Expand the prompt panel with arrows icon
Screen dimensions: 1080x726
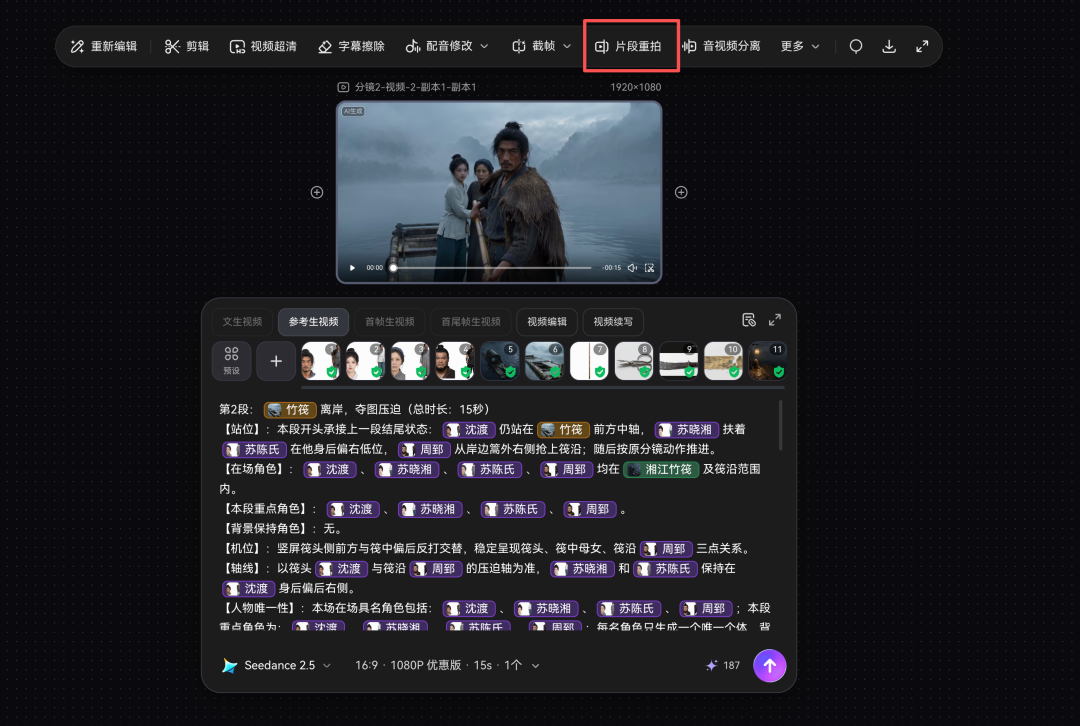tap(775, 320)
